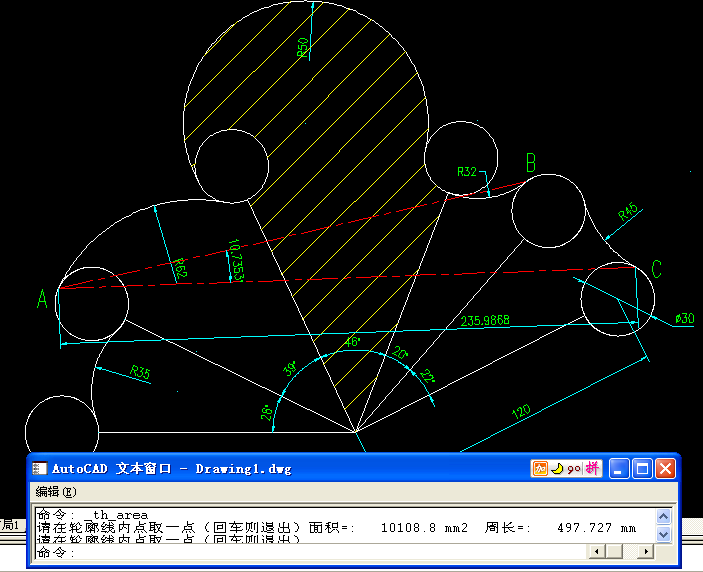
Task: Maximize the AutoCAD text window
Action: pos(642,469)
